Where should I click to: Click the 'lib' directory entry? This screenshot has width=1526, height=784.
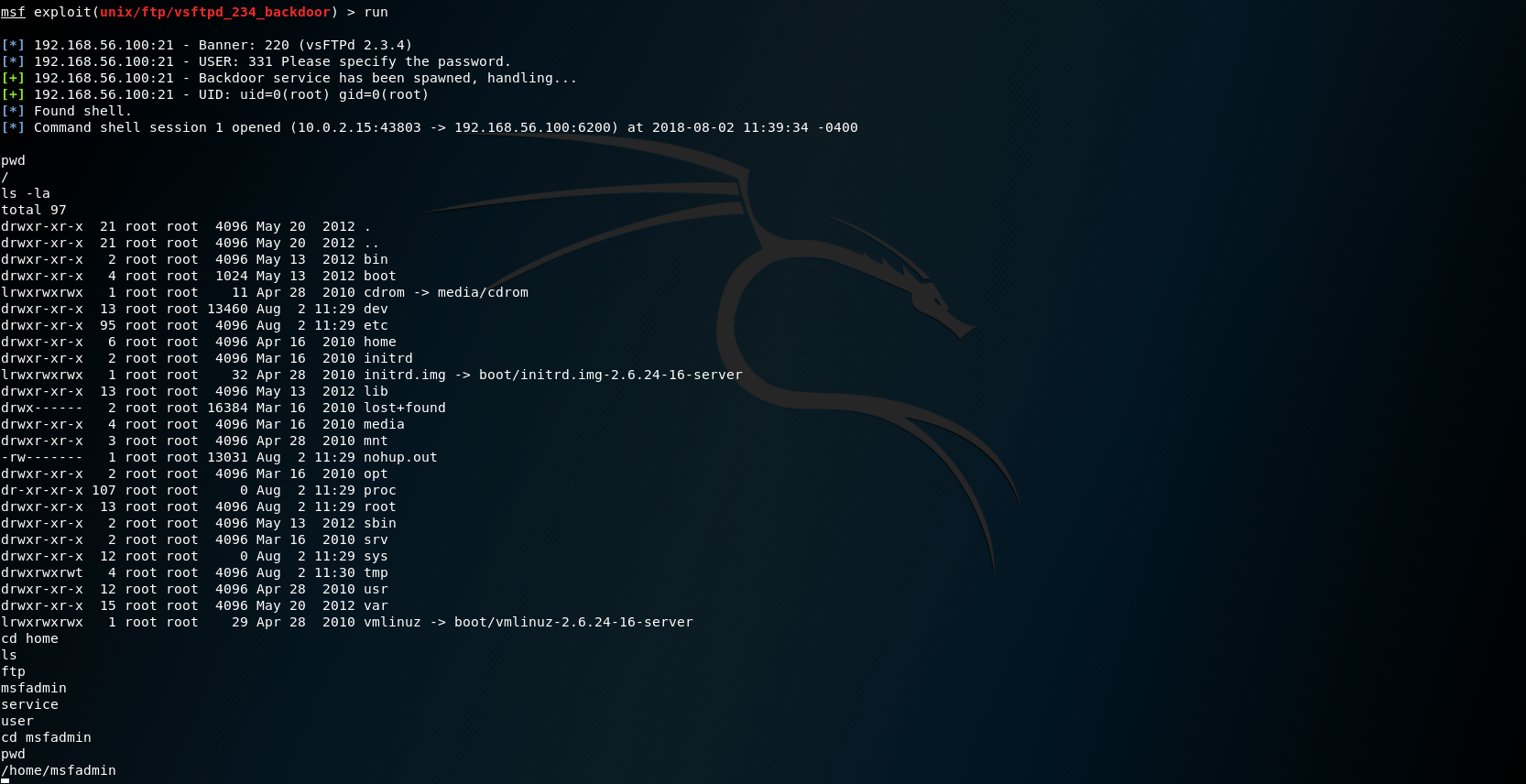click(376, 391)
